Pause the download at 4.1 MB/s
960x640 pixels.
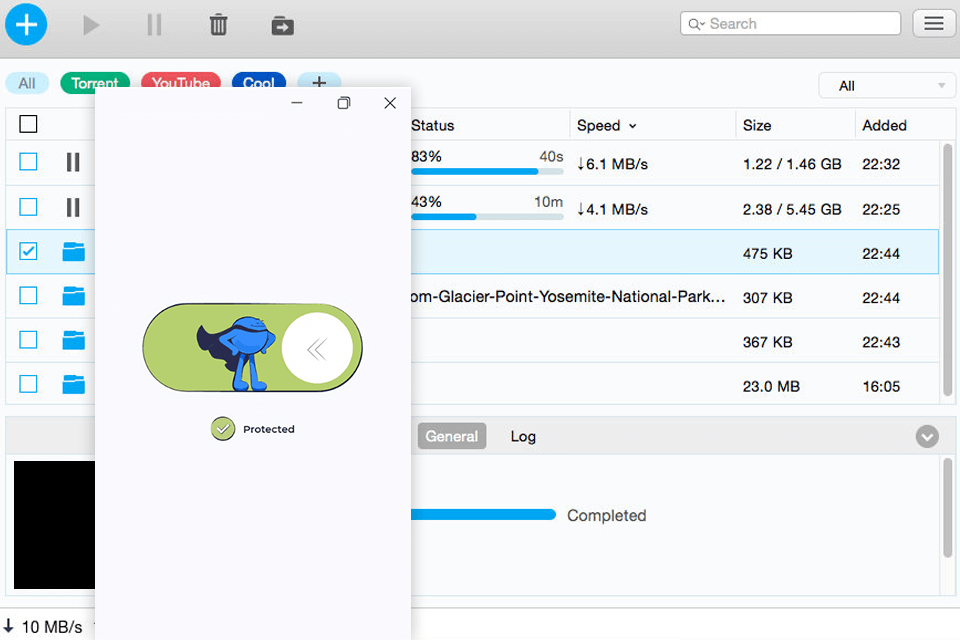[x=73, y=208]
